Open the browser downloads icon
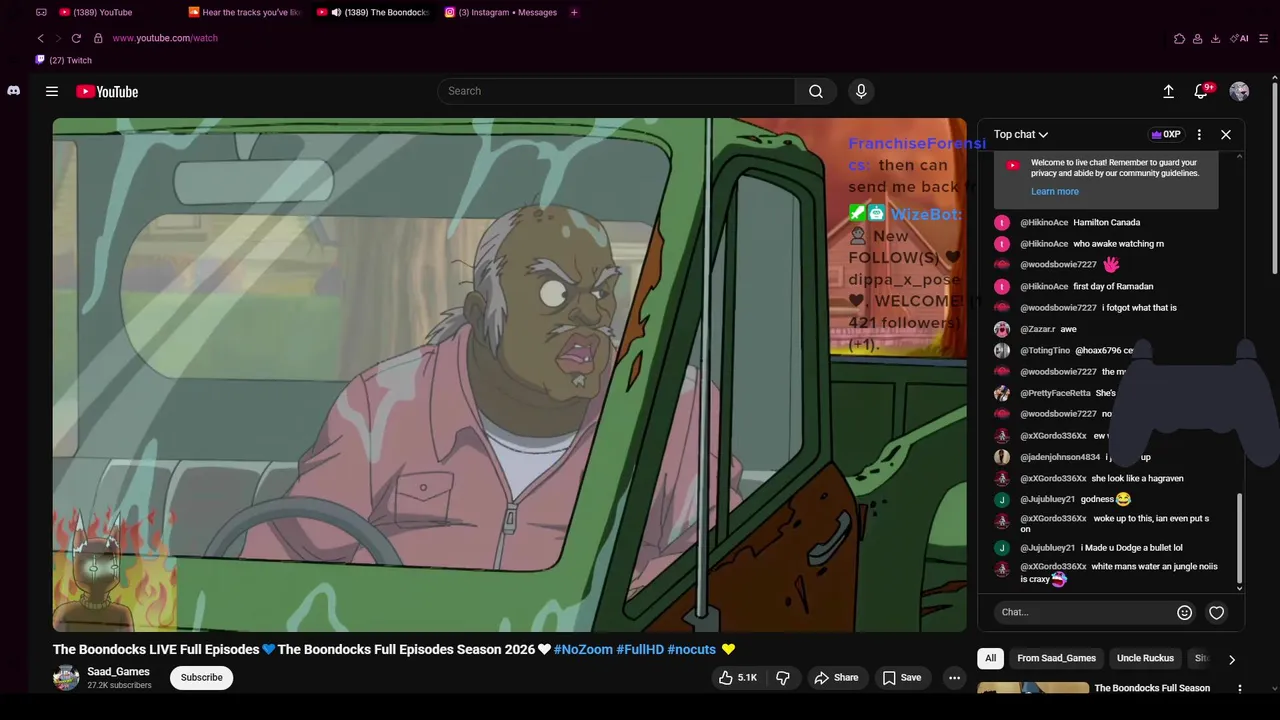The image size is (1280, 720). [1215, 38]
